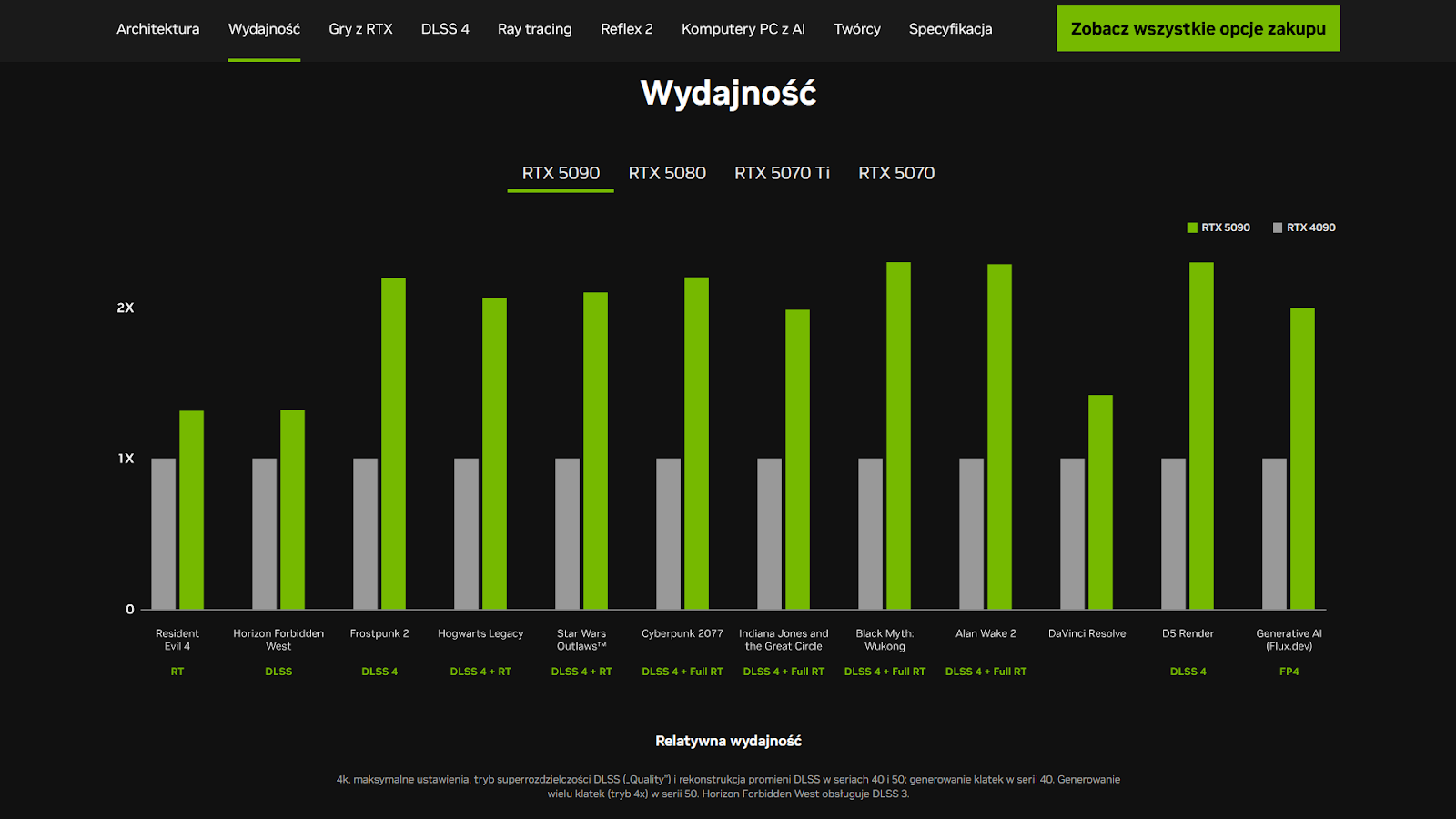Click the FP4 label under Generative AI
The width and height of the screenshot is (1456, 819).
pos(1289,672)
